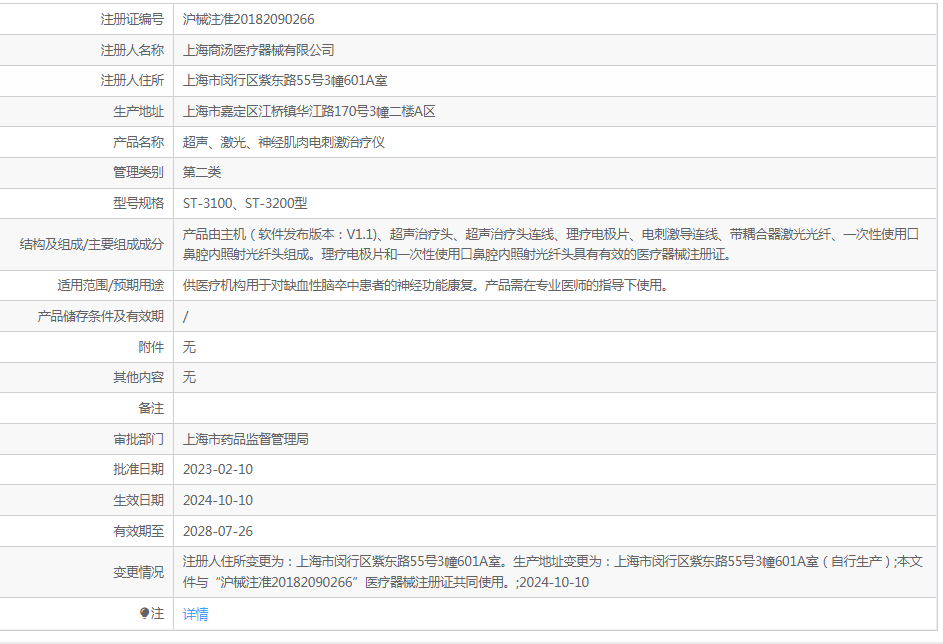943x644 pixels.
Task: Click the 无 value beside 附件
Action: point(189,347)
